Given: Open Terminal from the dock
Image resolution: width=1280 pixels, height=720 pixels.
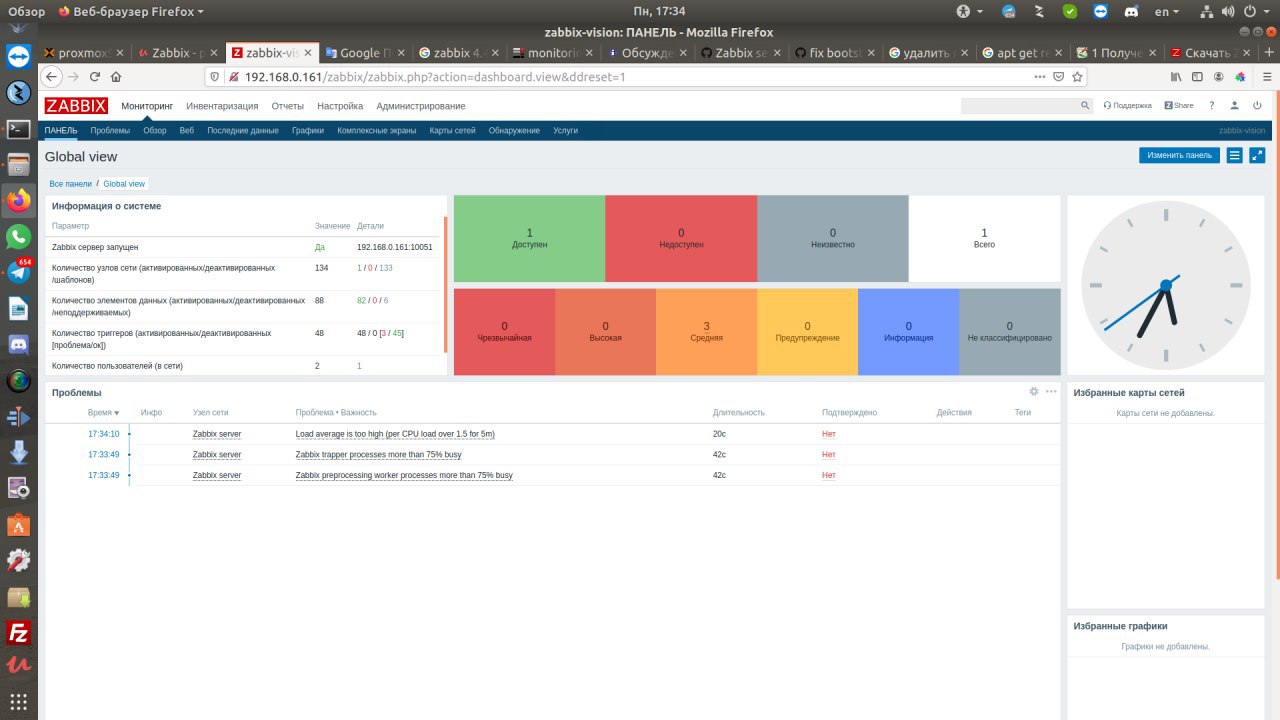Looking at the screenshot, I should point(18,128).
